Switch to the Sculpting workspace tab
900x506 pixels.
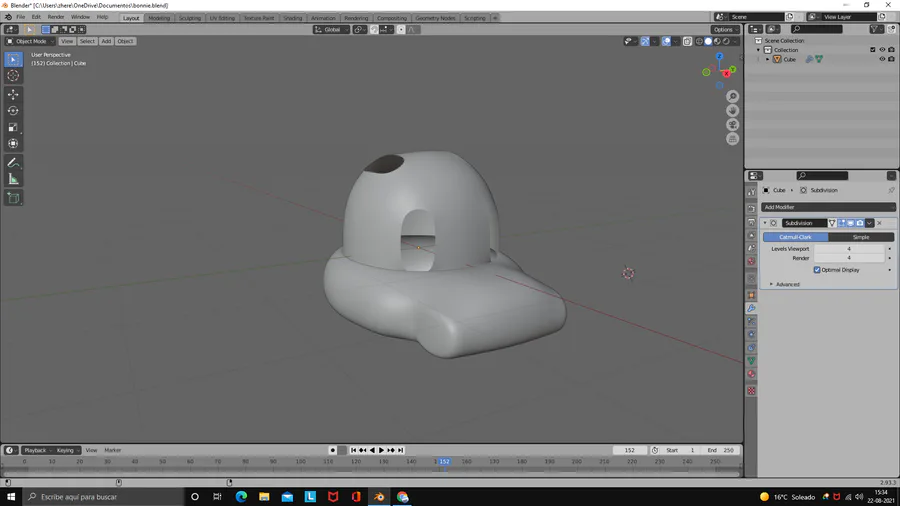point(189,18)
